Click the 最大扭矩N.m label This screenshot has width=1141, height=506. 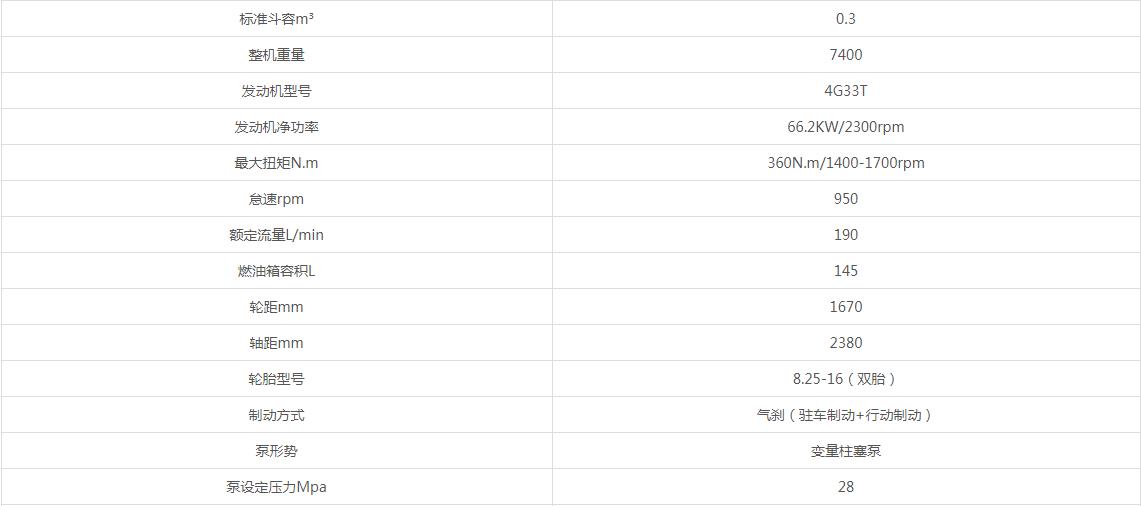[277, 163]
